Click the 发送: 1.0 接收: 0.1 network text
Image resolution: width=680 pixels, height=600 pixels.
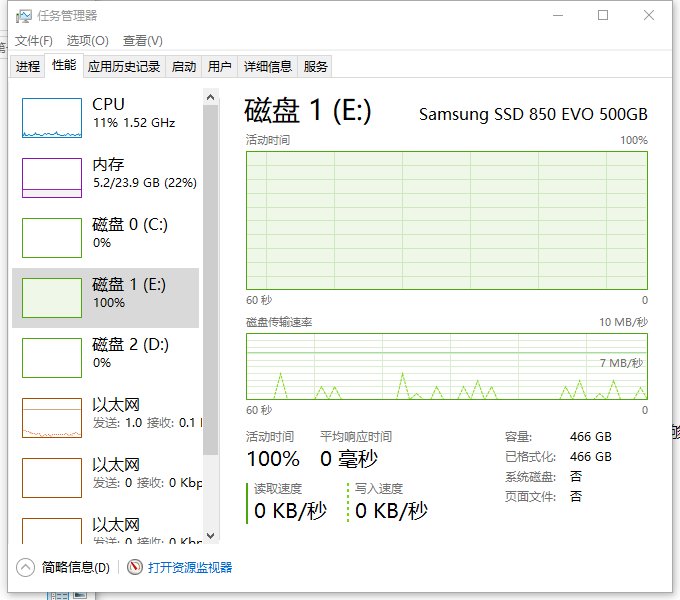[147, 423]
